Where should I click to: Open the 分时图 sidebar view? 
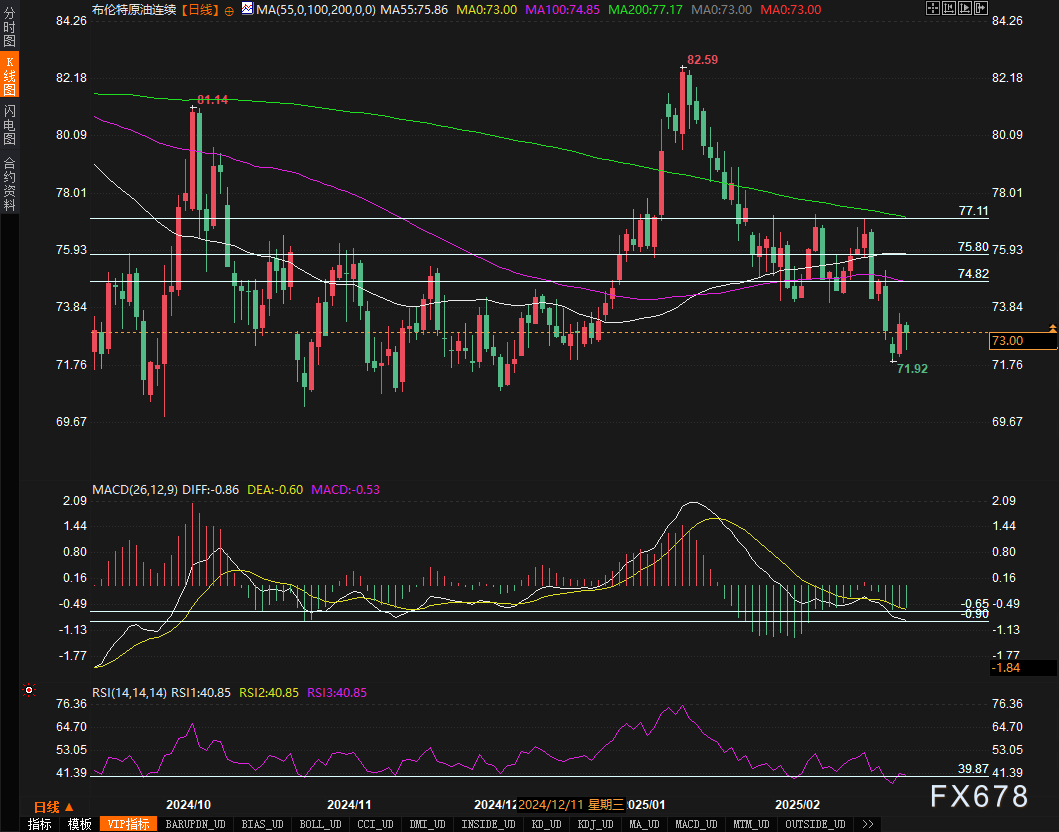(x=9, y=27)
